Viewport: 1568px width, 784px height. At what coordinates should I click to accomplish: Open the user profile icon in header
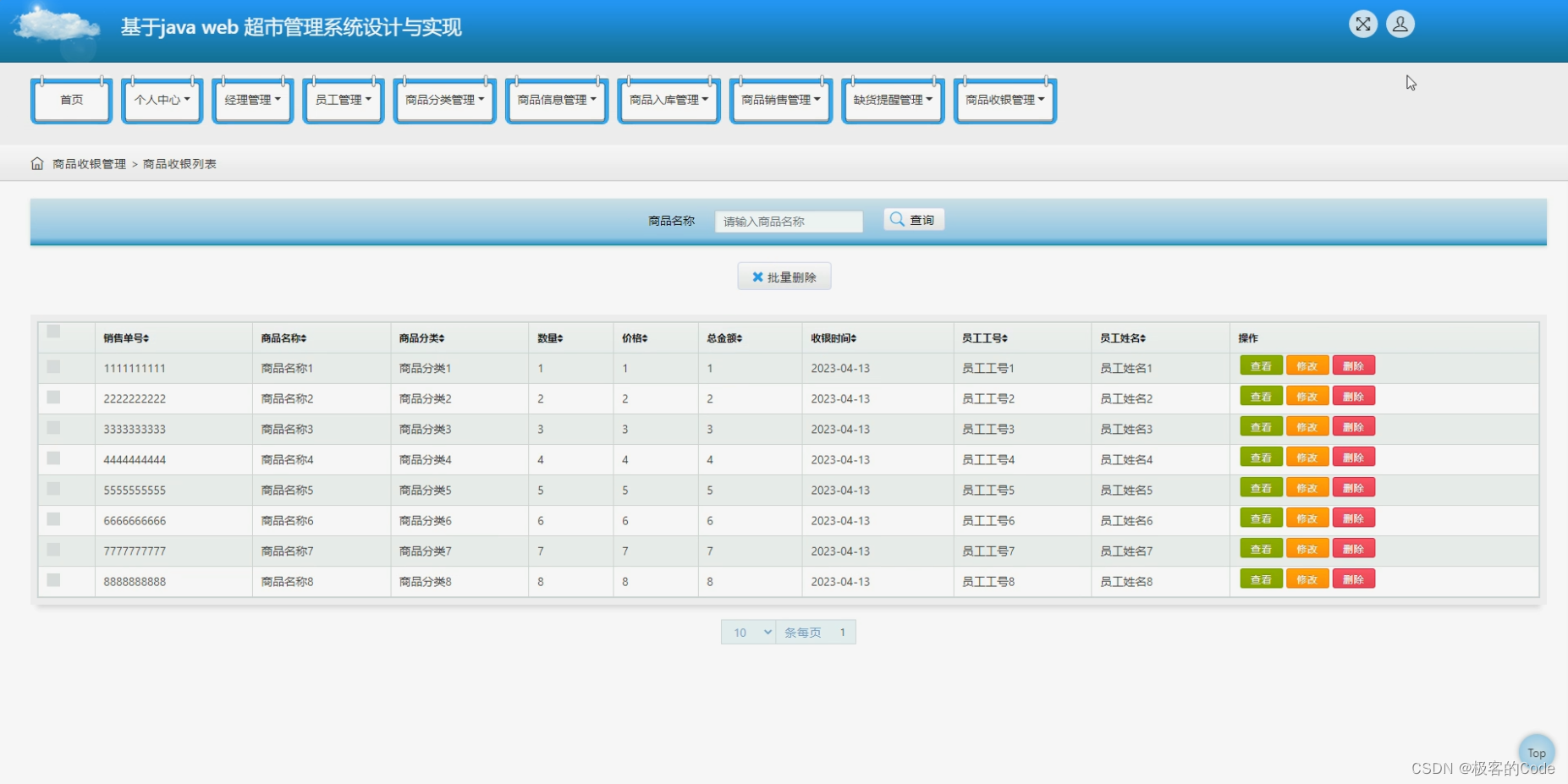(x=1400, y=25)
